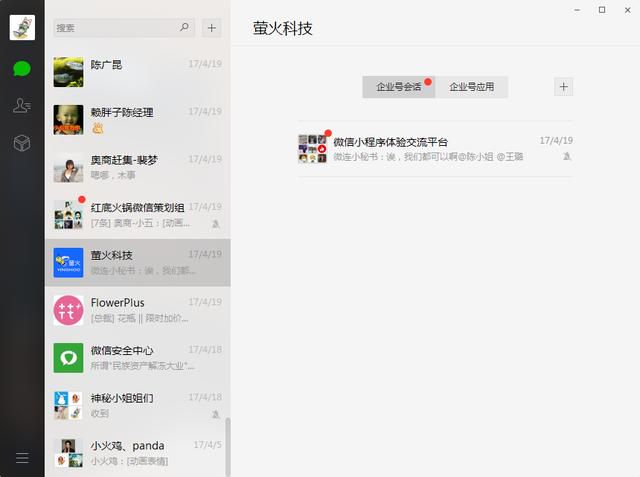Image resolution: width=640 pixels, height=477 pixels.
Task: Click the chat list scrollbar
Action: (x=228, y=447)
